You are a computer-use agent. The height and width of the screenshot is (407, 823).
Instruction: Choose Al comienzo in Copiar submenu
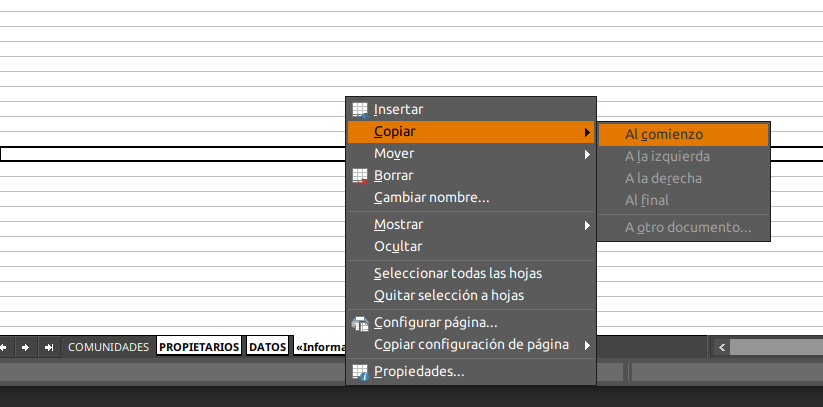(664, 134)
